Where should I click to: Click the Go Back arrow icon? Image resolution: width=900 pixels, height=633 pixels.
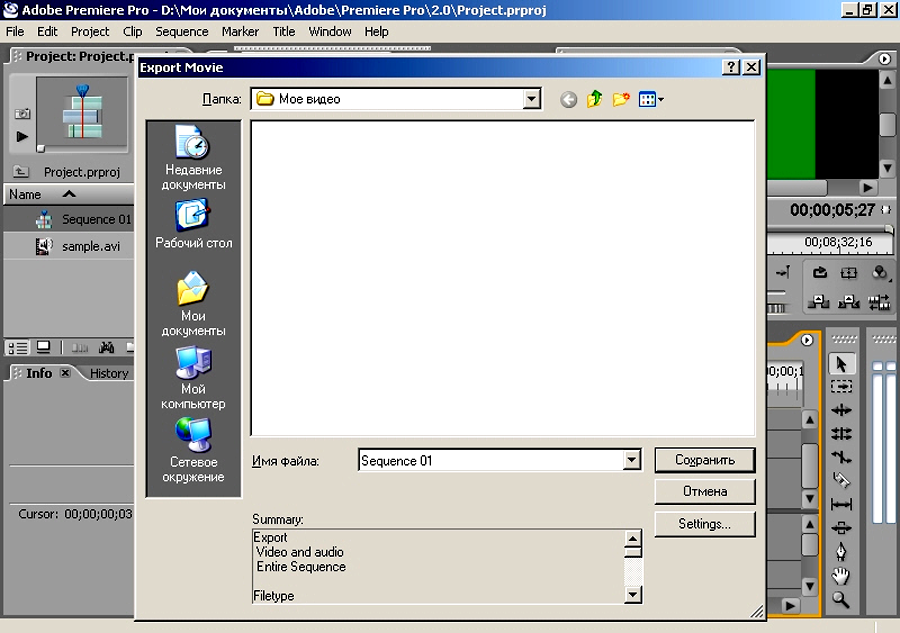point(568,100)
